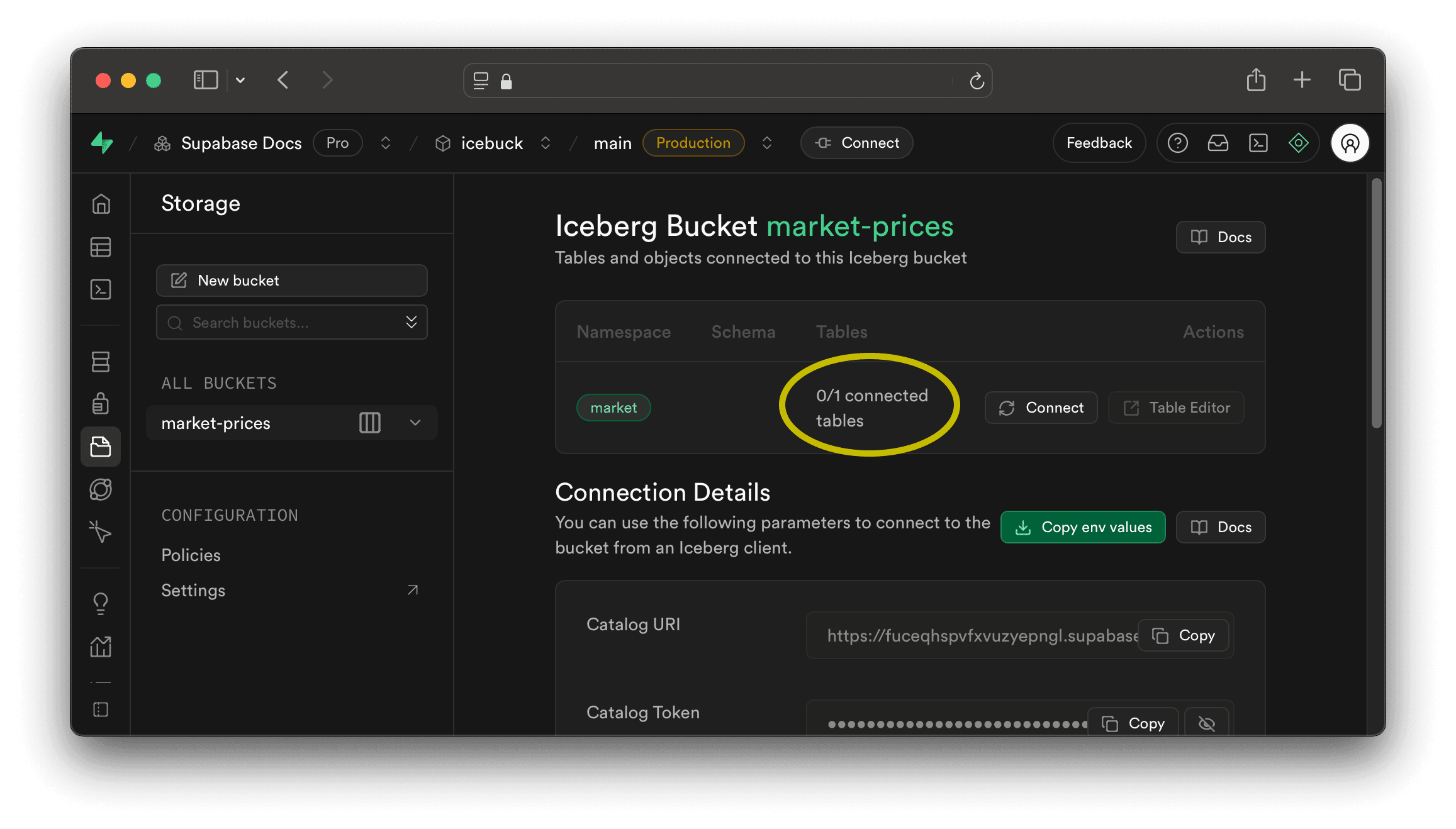Screen dimensions: 1456x829
Task: Expand the market-prices bucket chevron
Action: [415, 423]
